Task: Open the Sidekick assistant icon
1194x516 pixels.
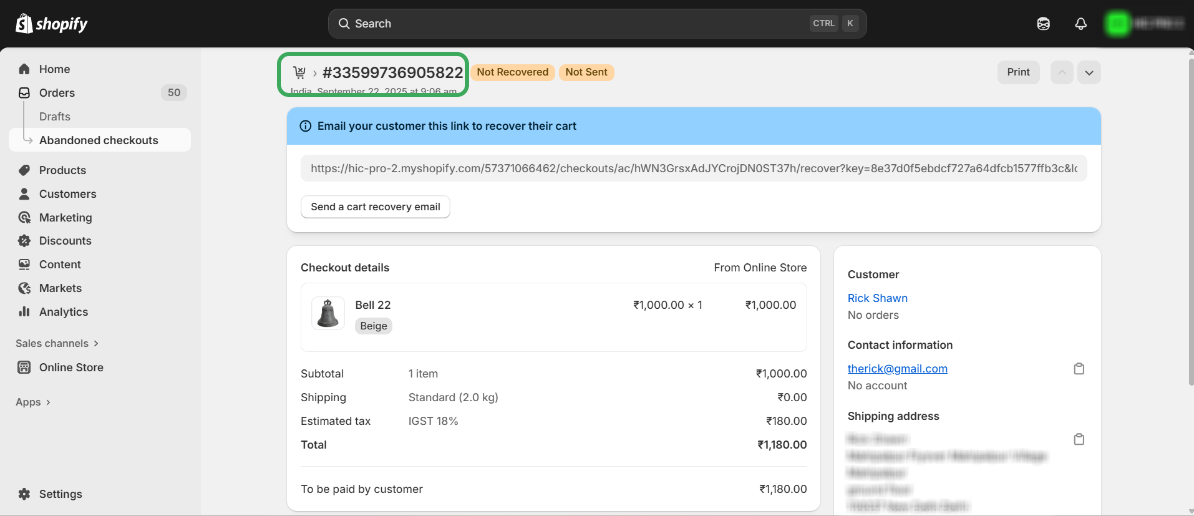Action: pos(1043,24)
